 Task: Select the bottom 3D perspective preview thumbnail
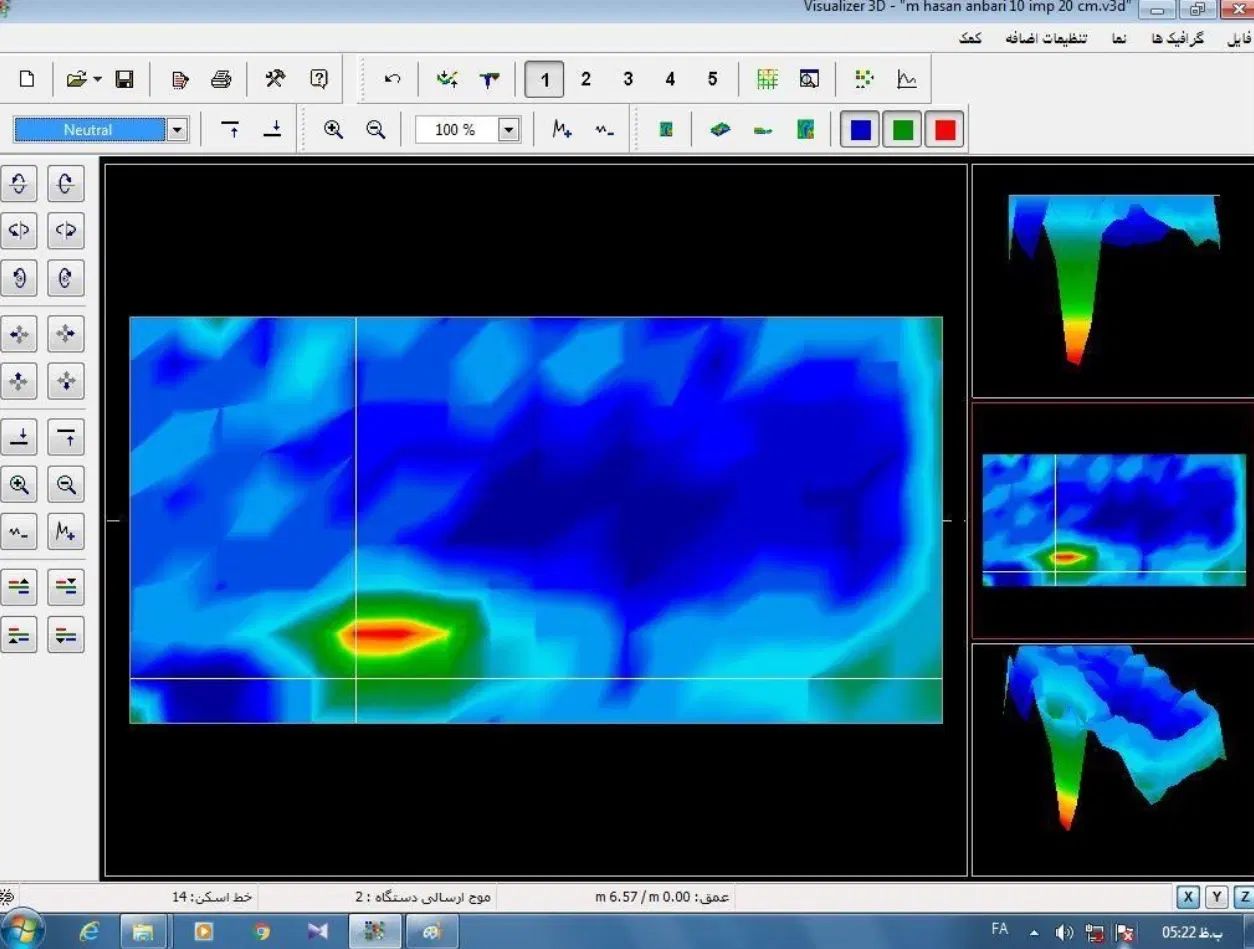click(x=1112, y=760)
